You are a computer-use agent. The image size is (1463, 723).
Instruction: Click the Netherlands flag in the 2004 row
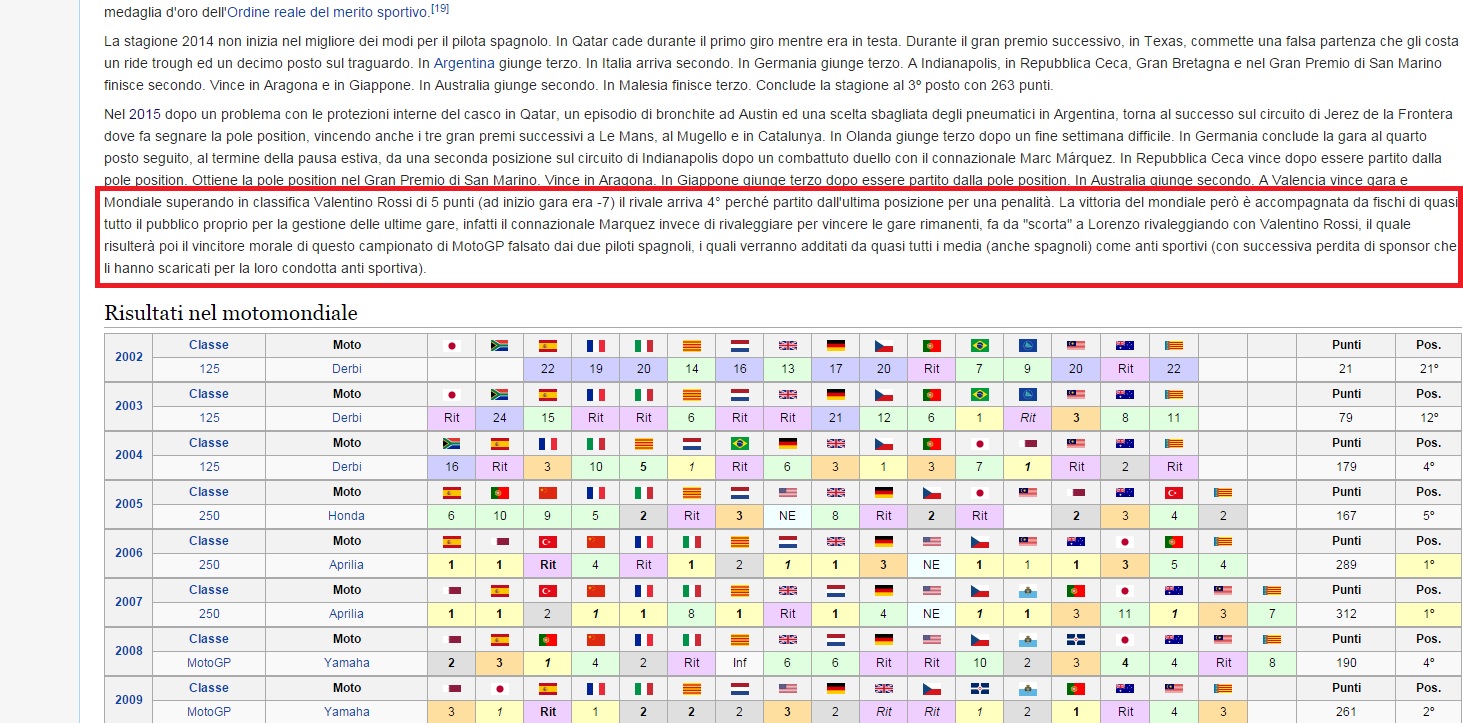click(691, 443)
